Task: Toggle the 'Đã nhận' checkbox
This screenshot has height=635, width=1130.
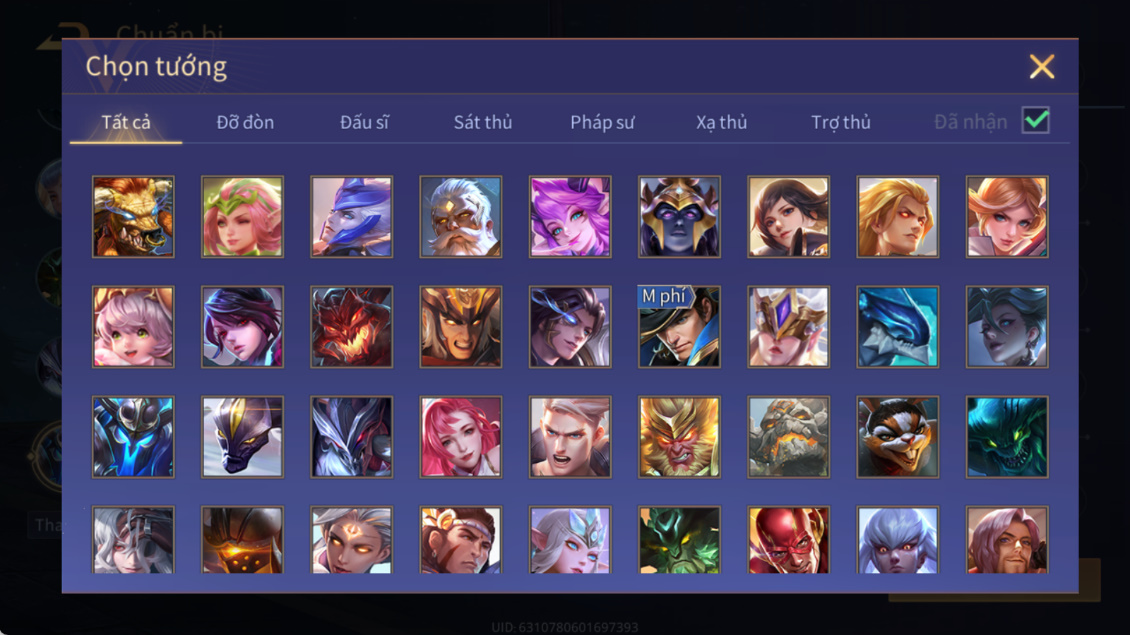Action: (x=1036, y=120)
